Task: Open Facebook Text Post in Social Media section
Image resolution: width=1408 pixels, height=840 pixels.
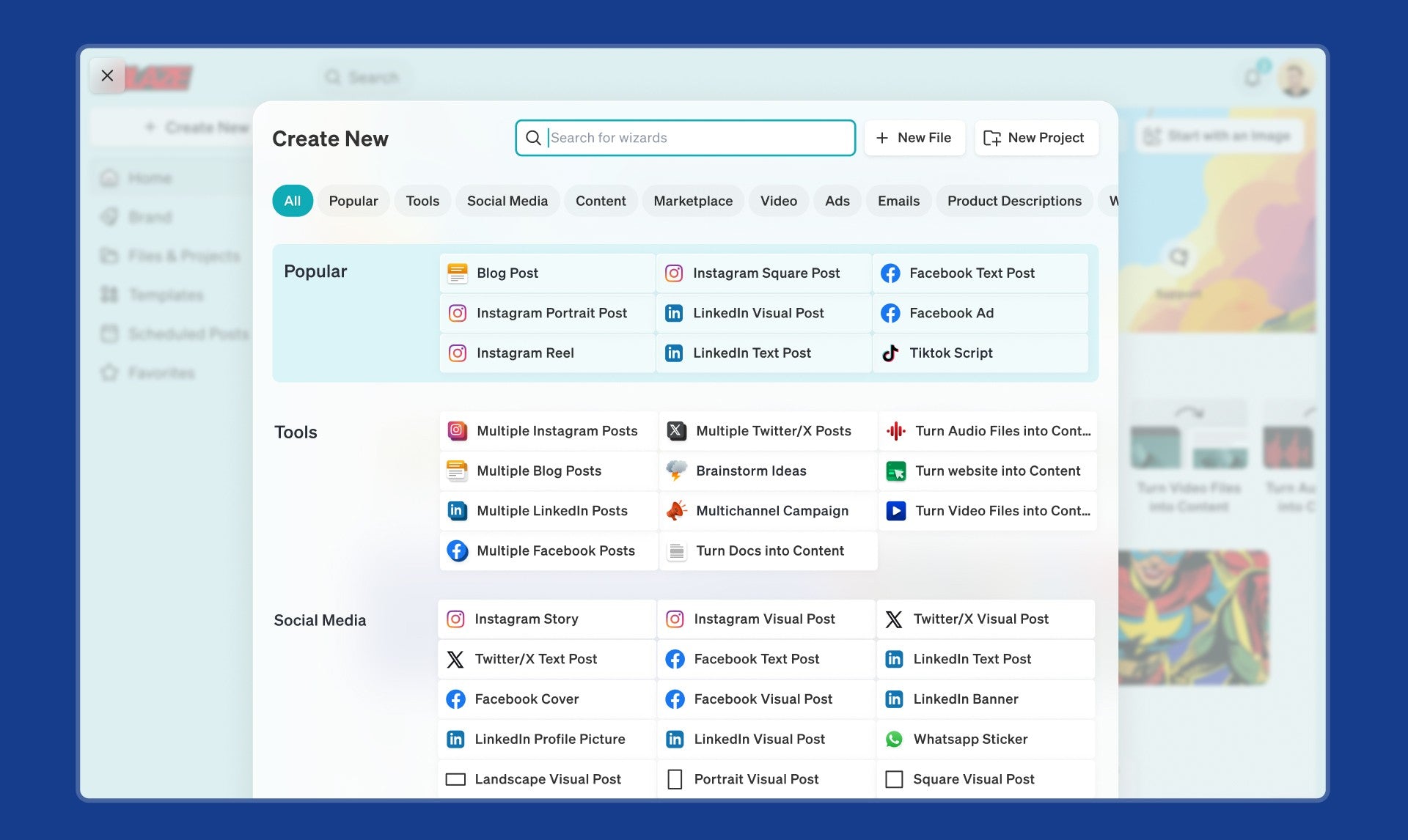Action: [766, 659]
